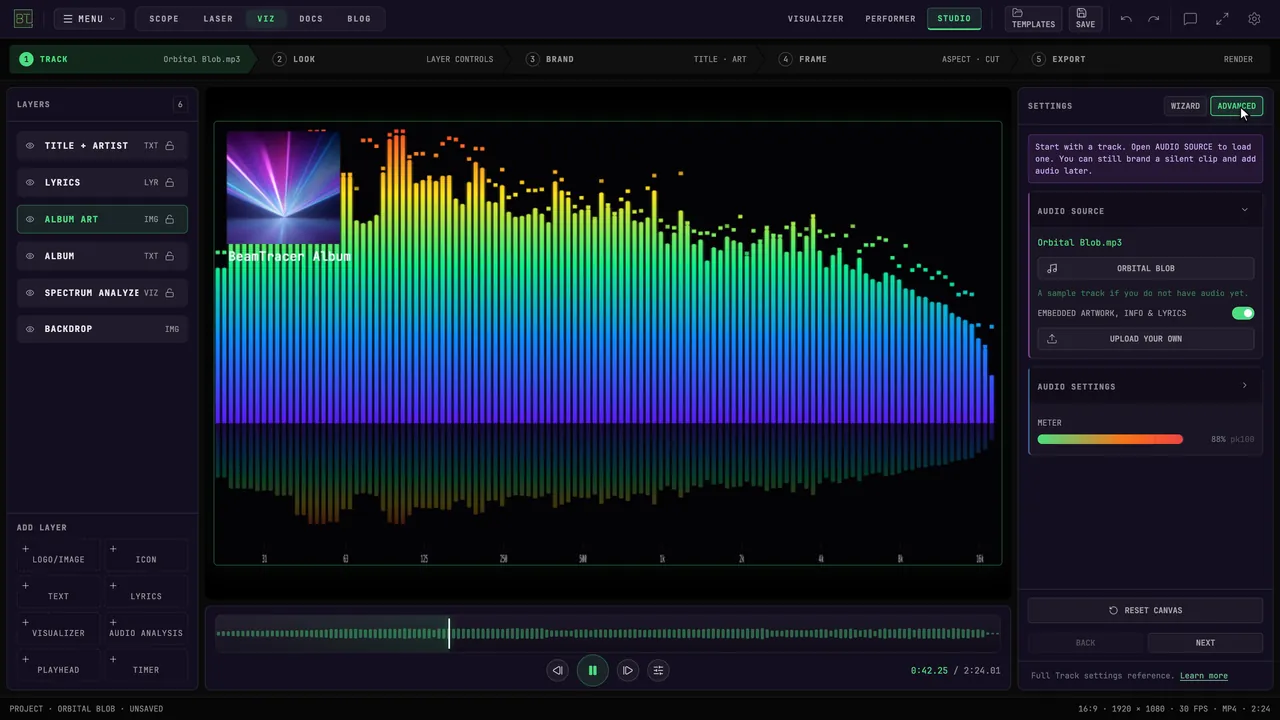Open the settings gear icon
The height and width of the screenshot is (720, 1280).
1254,19
